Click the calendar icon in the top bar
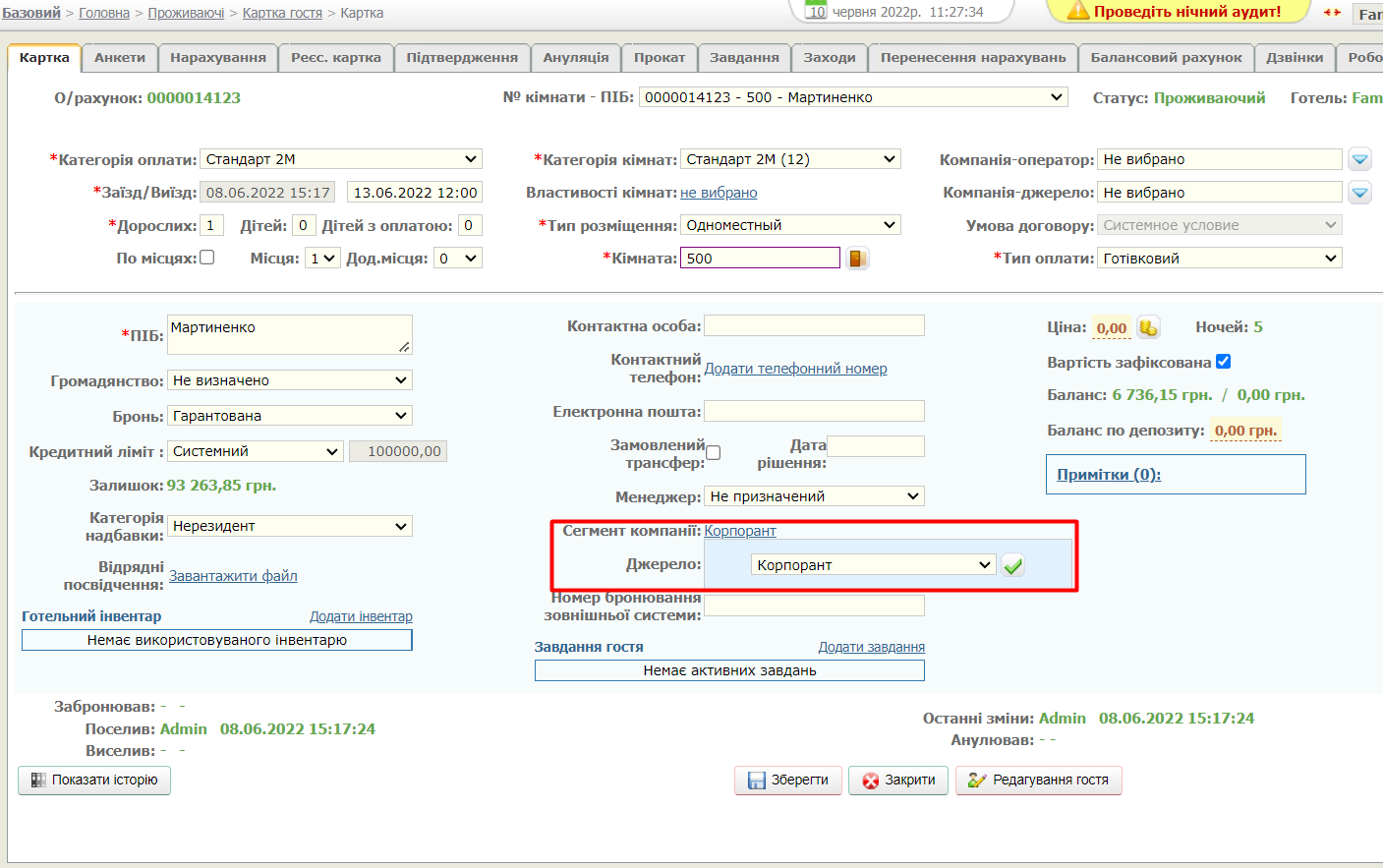The width and height of the screenshot is (1383, 868). click(816, 12)
